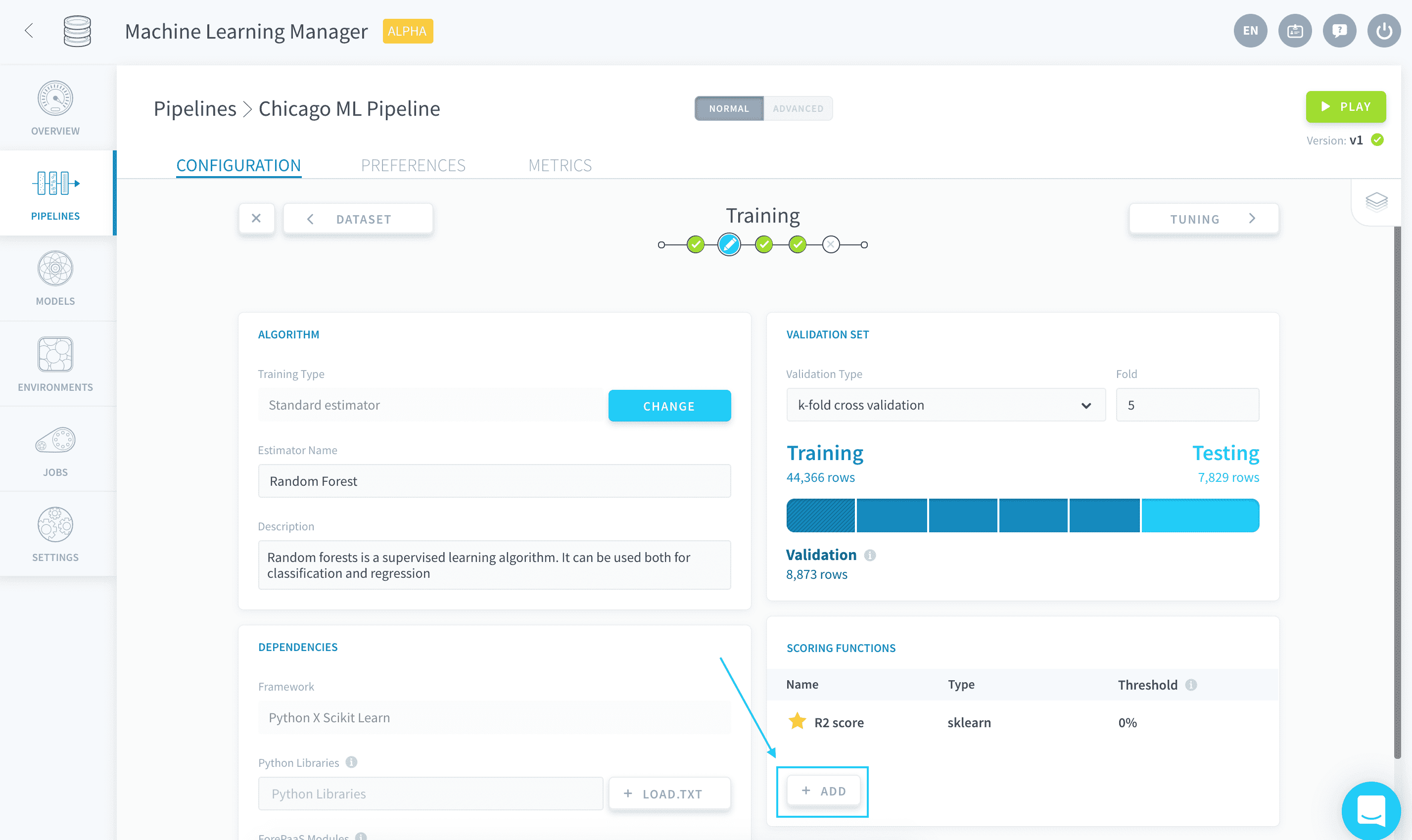Open the profile ID card icon
Image resolution: width=1412 pixels, height=840 pixels.
click(1295, 31)
